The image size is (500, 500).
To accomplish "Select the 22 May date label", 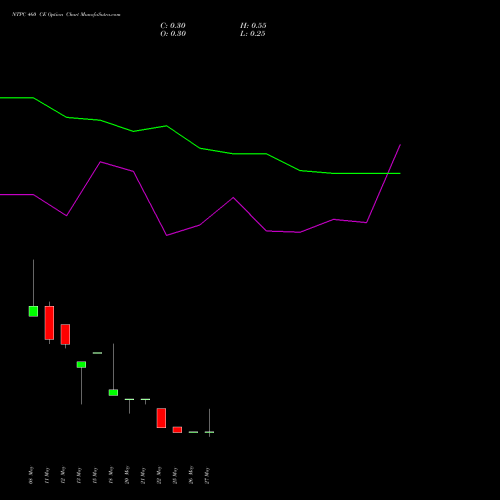I will click(x=159, y=475).
